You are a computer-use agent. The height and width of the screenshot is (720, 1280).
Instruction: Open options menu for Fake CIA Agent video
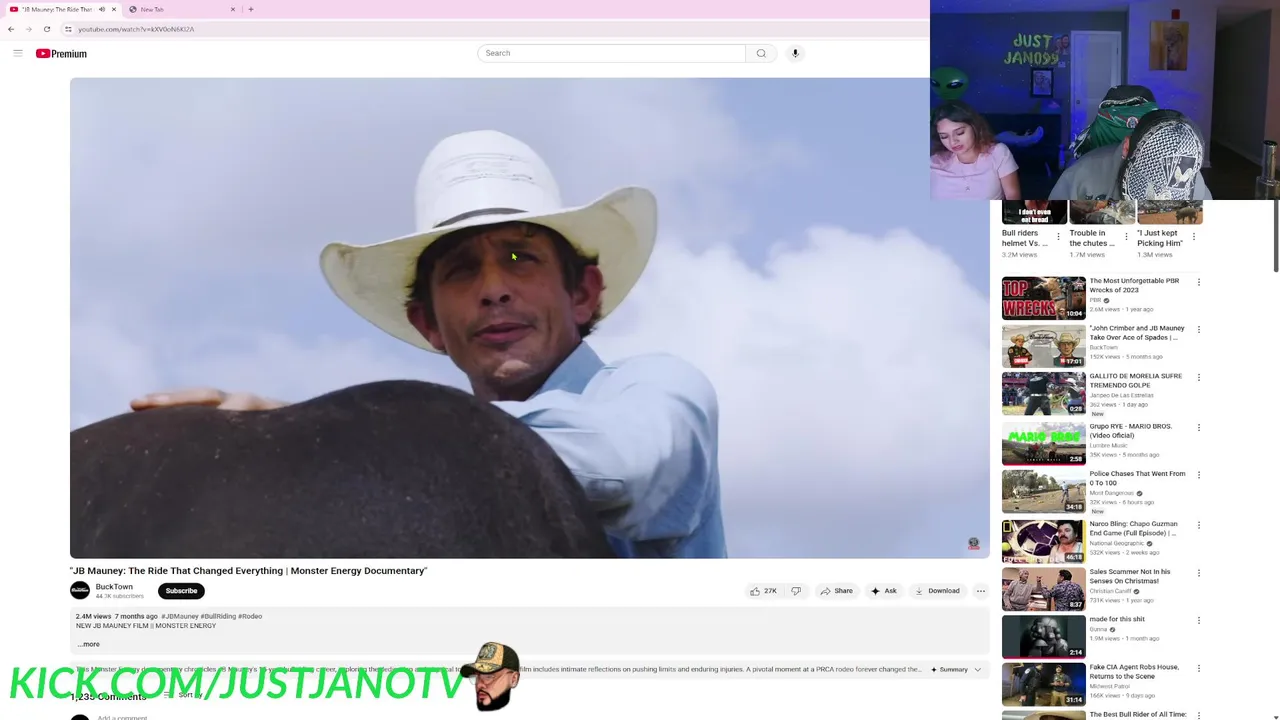coord(1198,668)
